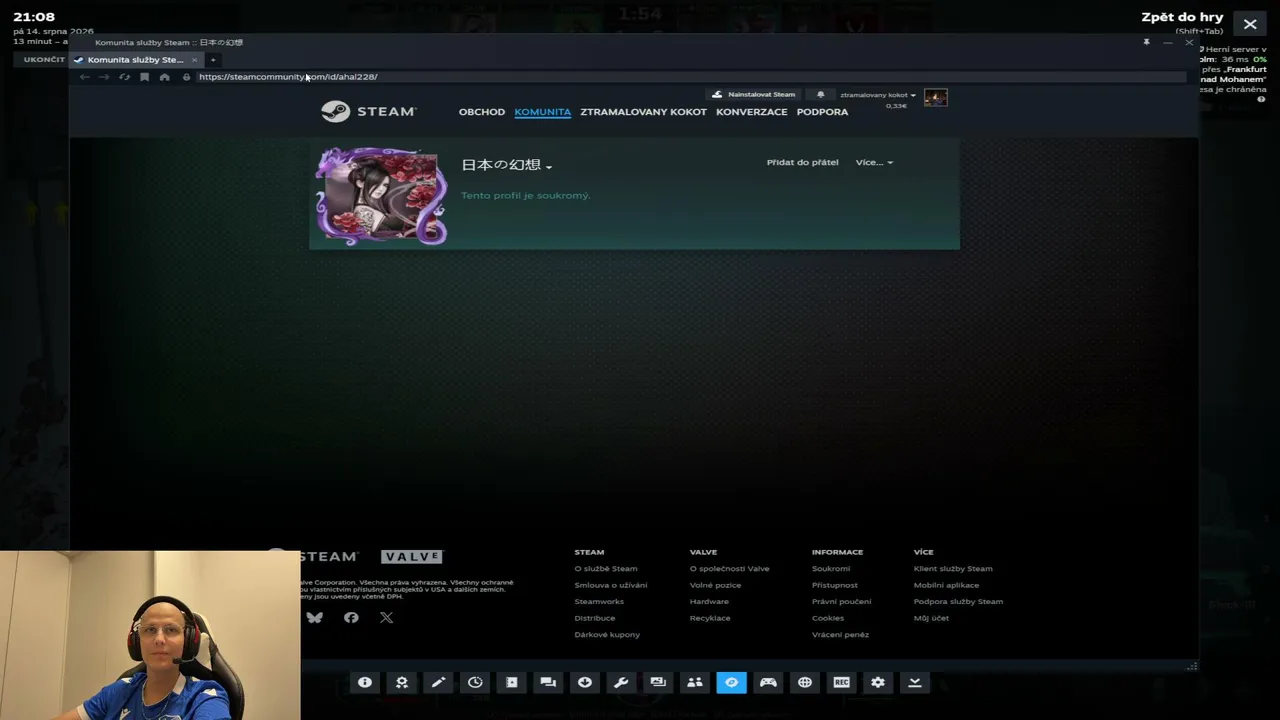The image size is (1280, 720).
Task: Open Právní poučení footer link
Action: (842, 602)
